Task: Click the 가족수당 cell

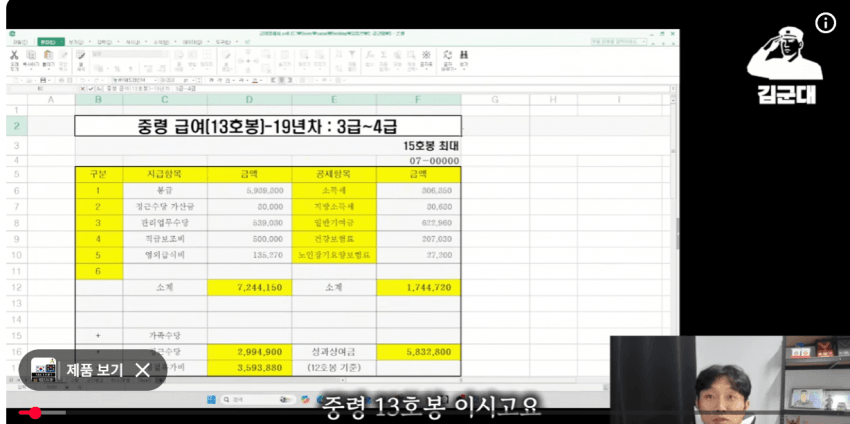Action: (165, 336)
